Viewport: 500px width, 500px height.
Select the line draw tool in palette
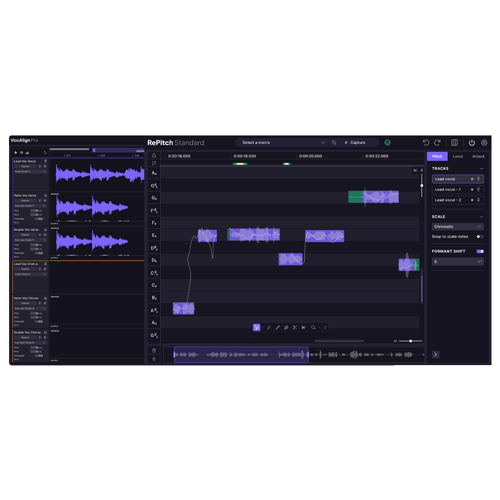[277, 328]
